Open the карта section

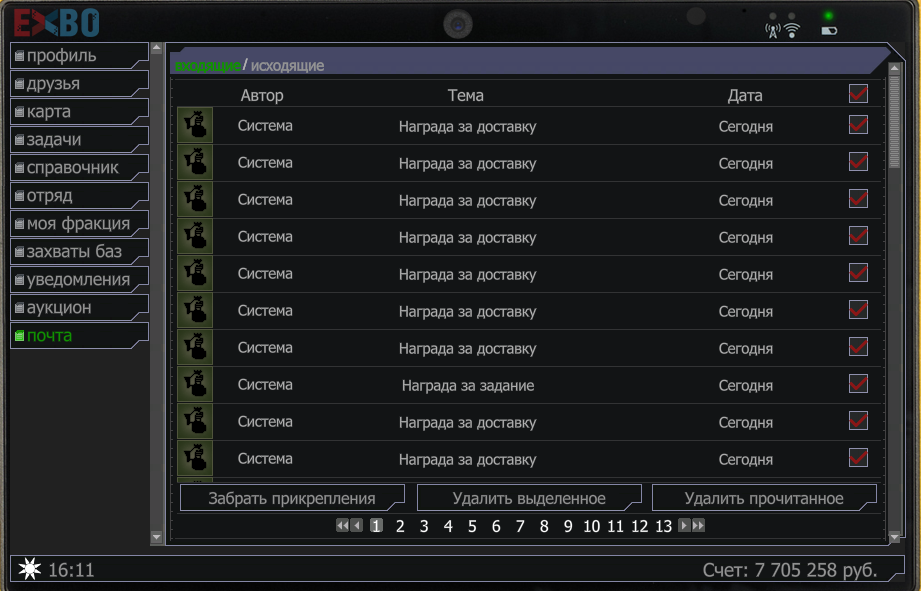[79, 112]
